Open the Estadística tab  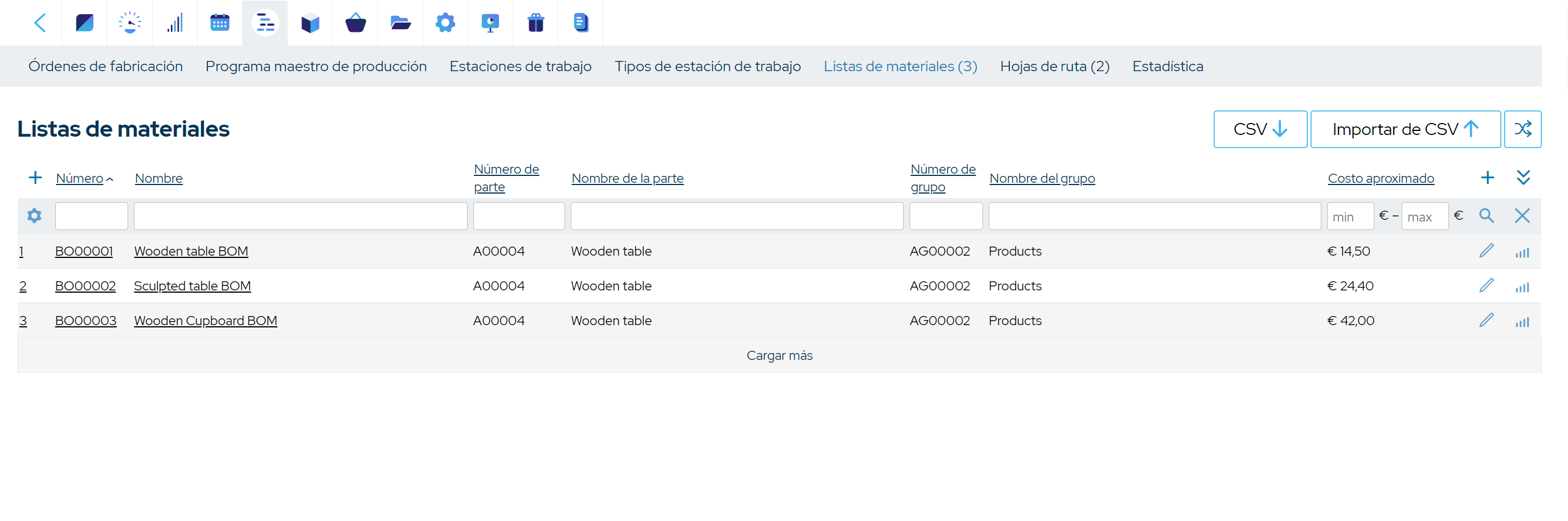point(1168,67)
